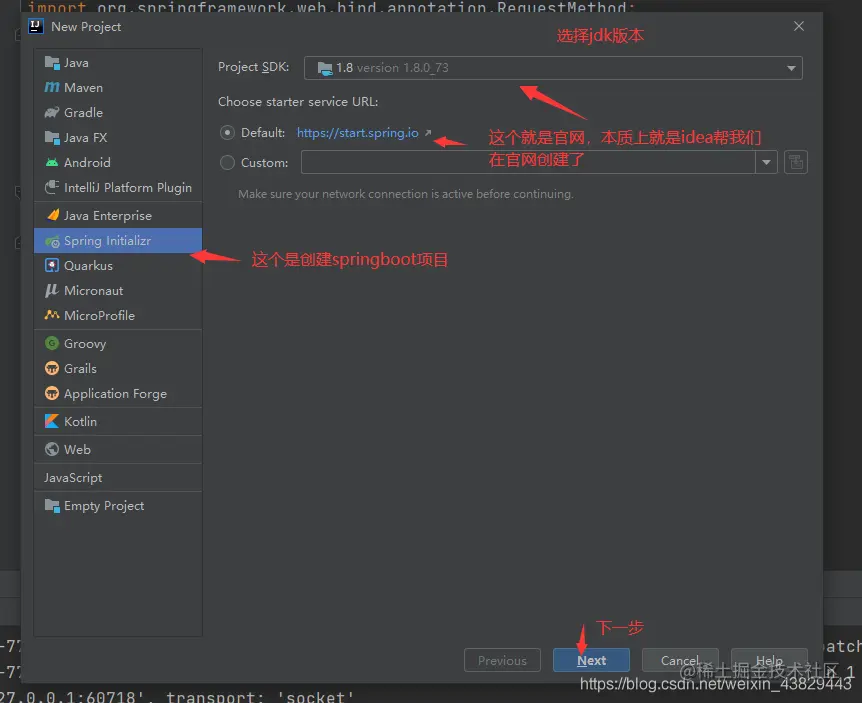The height and width of the screenshot is (703, 862).
Task: Choose the JavaScript list entry
Action: pyautogui.click(x=118, y=478)
